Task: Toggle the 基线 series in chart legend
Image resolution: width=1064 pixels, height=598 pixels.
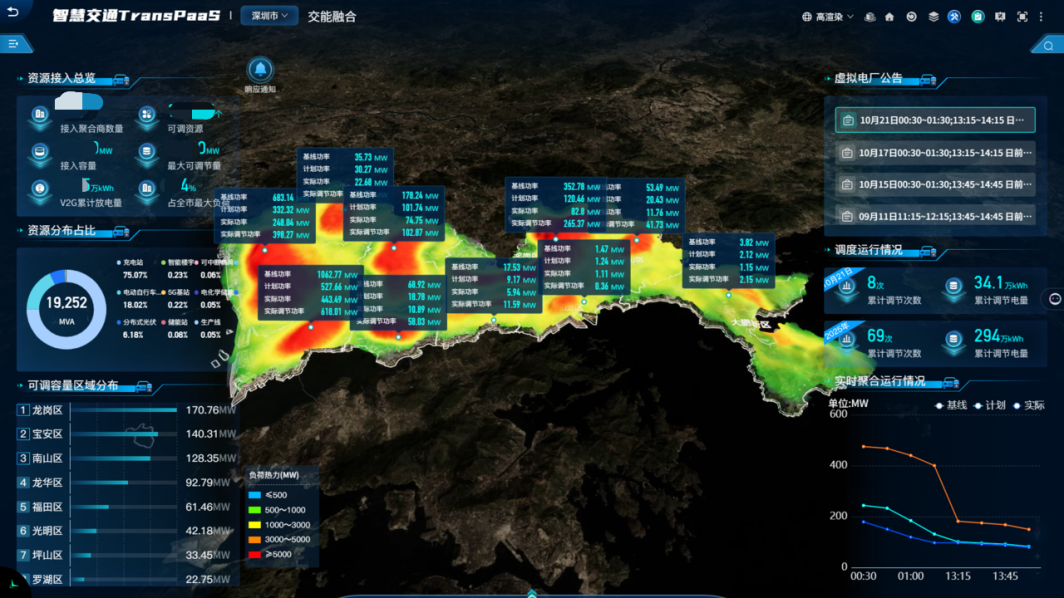Action: coord(950,405)
